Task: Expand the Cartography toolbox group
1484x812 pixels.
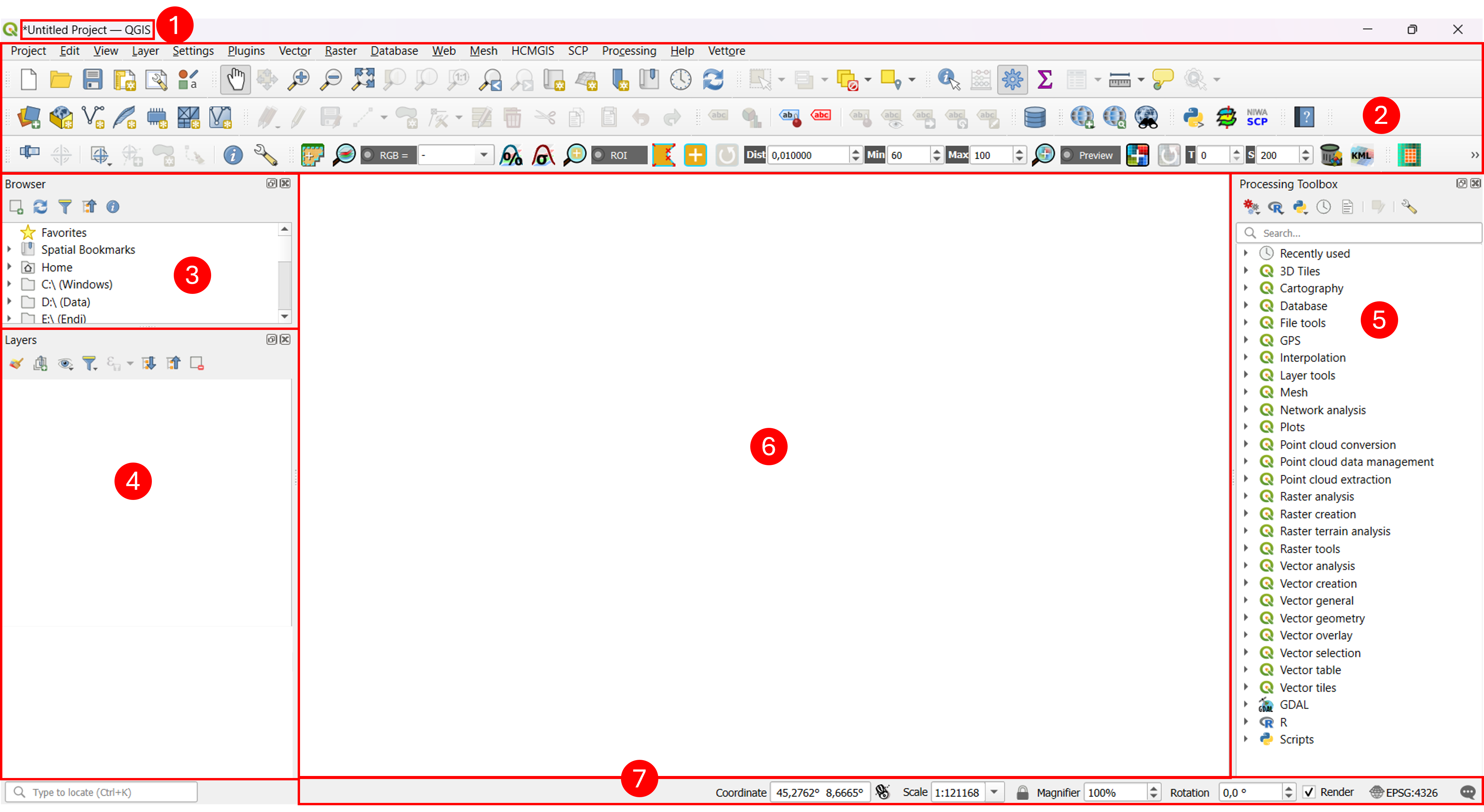Action: point(1246,288)
